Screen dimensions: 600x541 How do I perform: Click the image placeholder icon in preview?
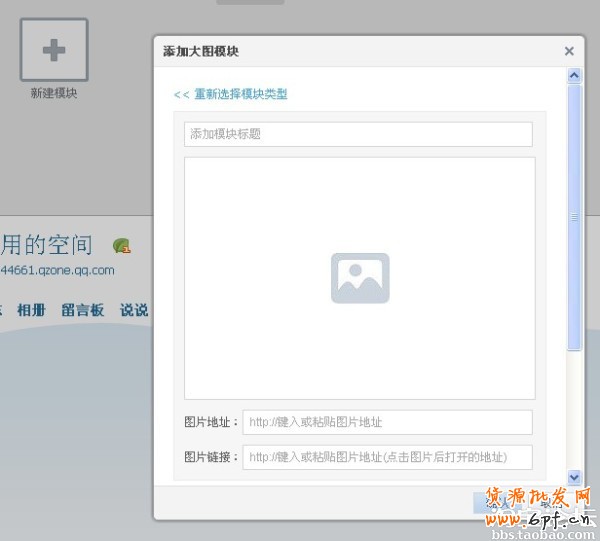(360, 278)
